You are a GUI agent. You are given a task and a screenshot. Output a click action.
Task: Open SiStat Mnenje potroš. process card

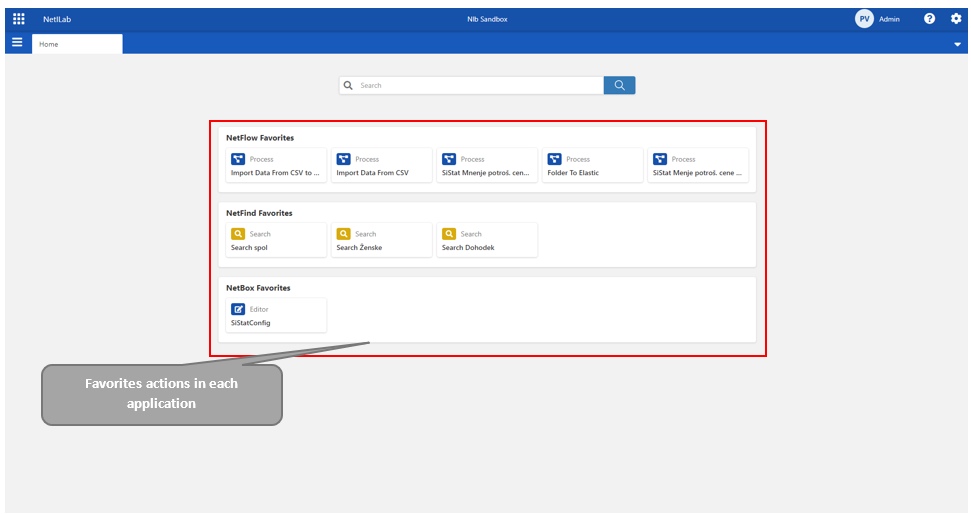point(487,166)
